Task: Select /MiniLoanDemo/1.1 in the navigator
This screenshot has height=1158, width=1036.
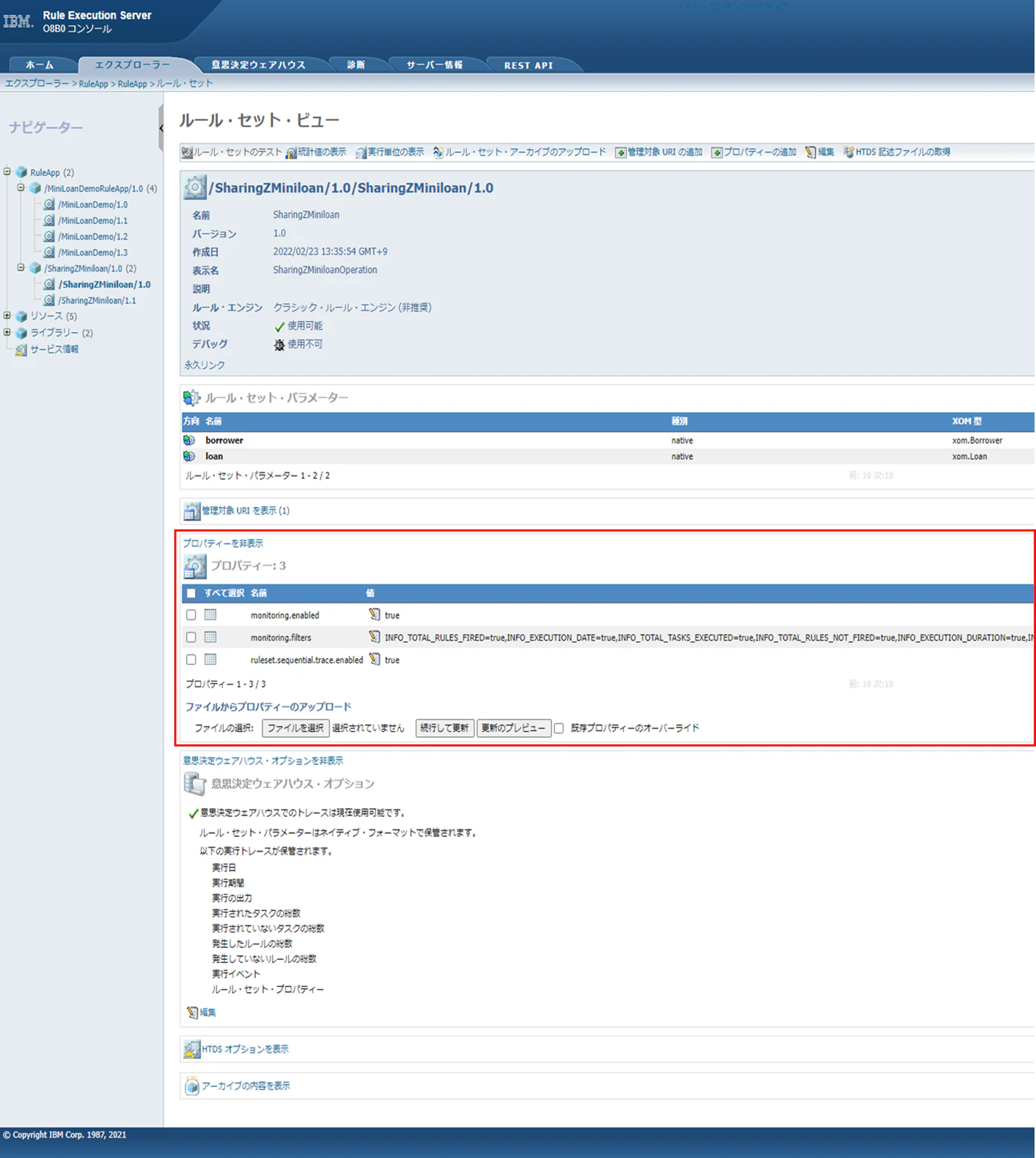Action: coord(93,220)
